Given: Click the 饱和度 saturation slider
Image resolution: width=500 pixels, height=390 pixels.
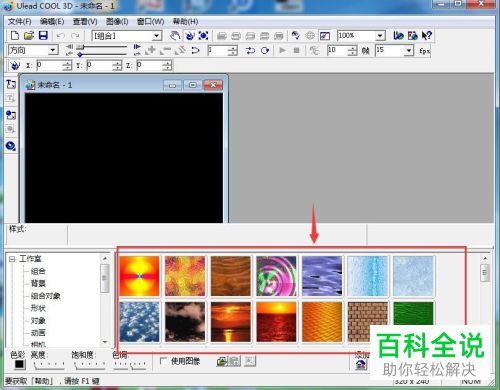Looking at the screenshot, I should [90, 365].
